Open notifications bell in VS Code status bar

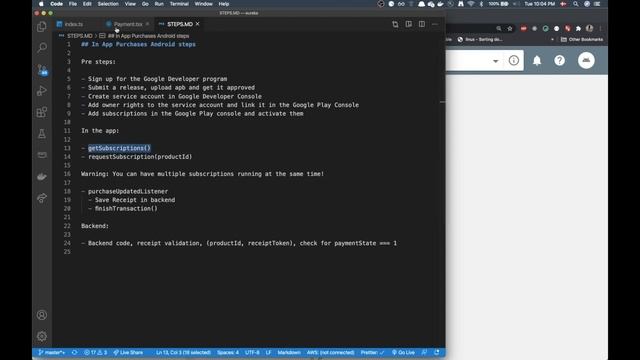click(x=437, y=352)
